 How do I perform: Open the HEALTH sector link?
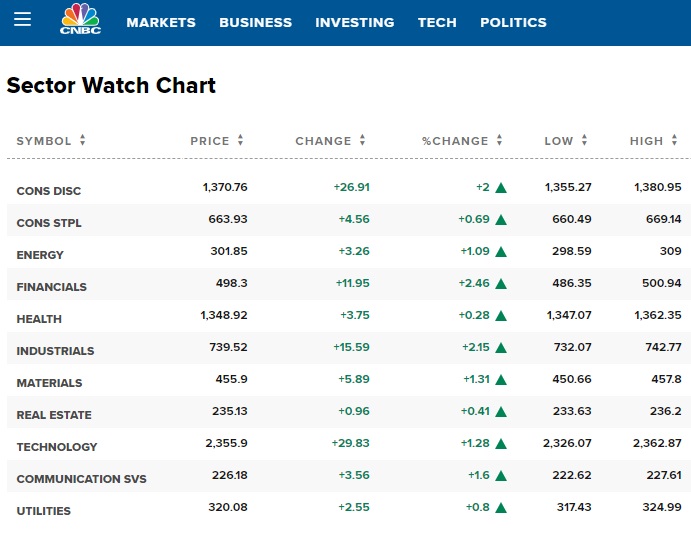[x=39, y=319]
